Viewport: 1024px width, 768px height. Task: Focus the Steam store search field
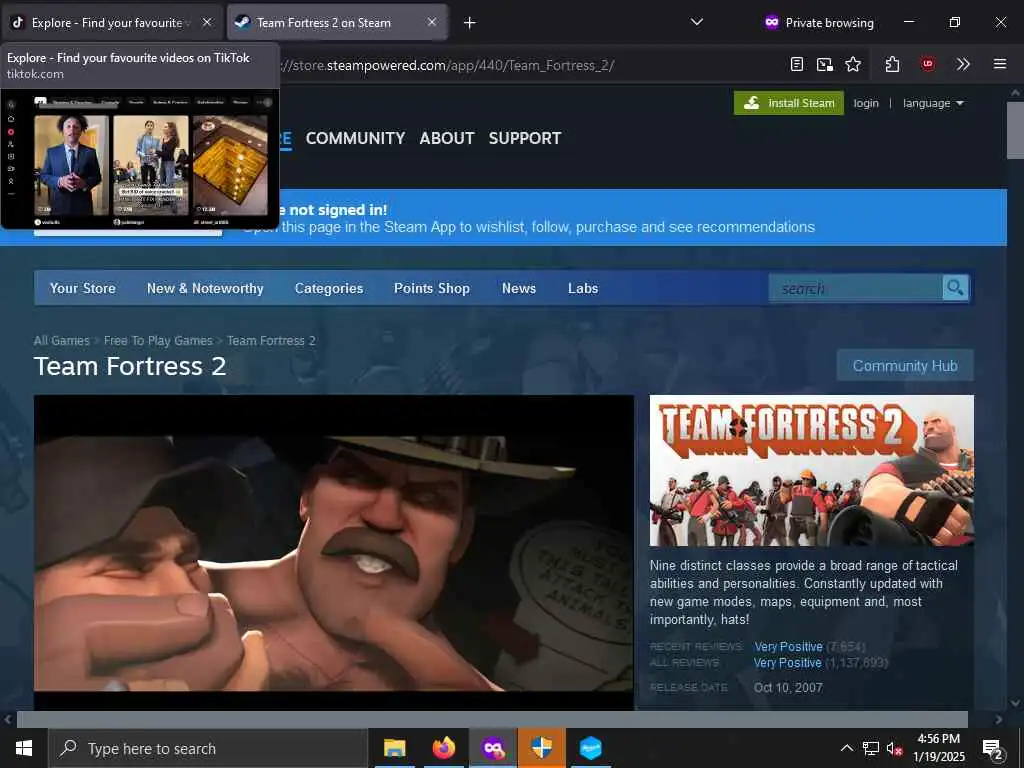tap(856, 288)
